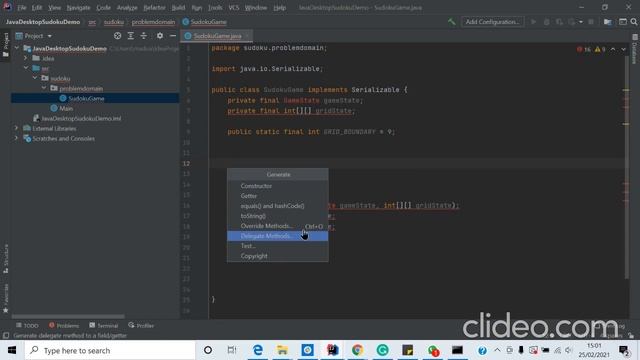640x360 pixels.
Task: Open IntelliJ IDEA icon in taskbar
Action: click(x=333, y=350)
